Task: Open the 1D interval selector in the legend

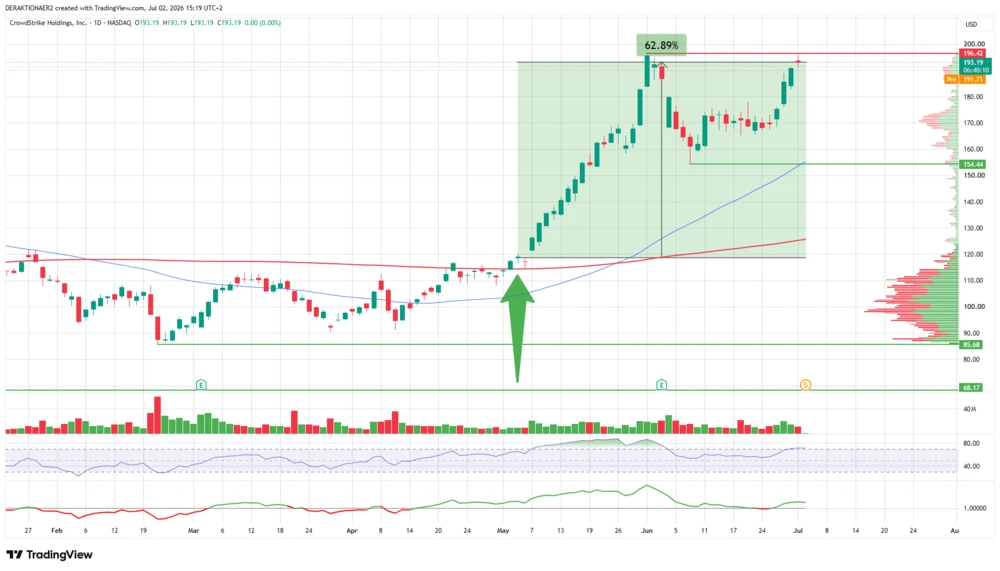Action: point(97,23)
